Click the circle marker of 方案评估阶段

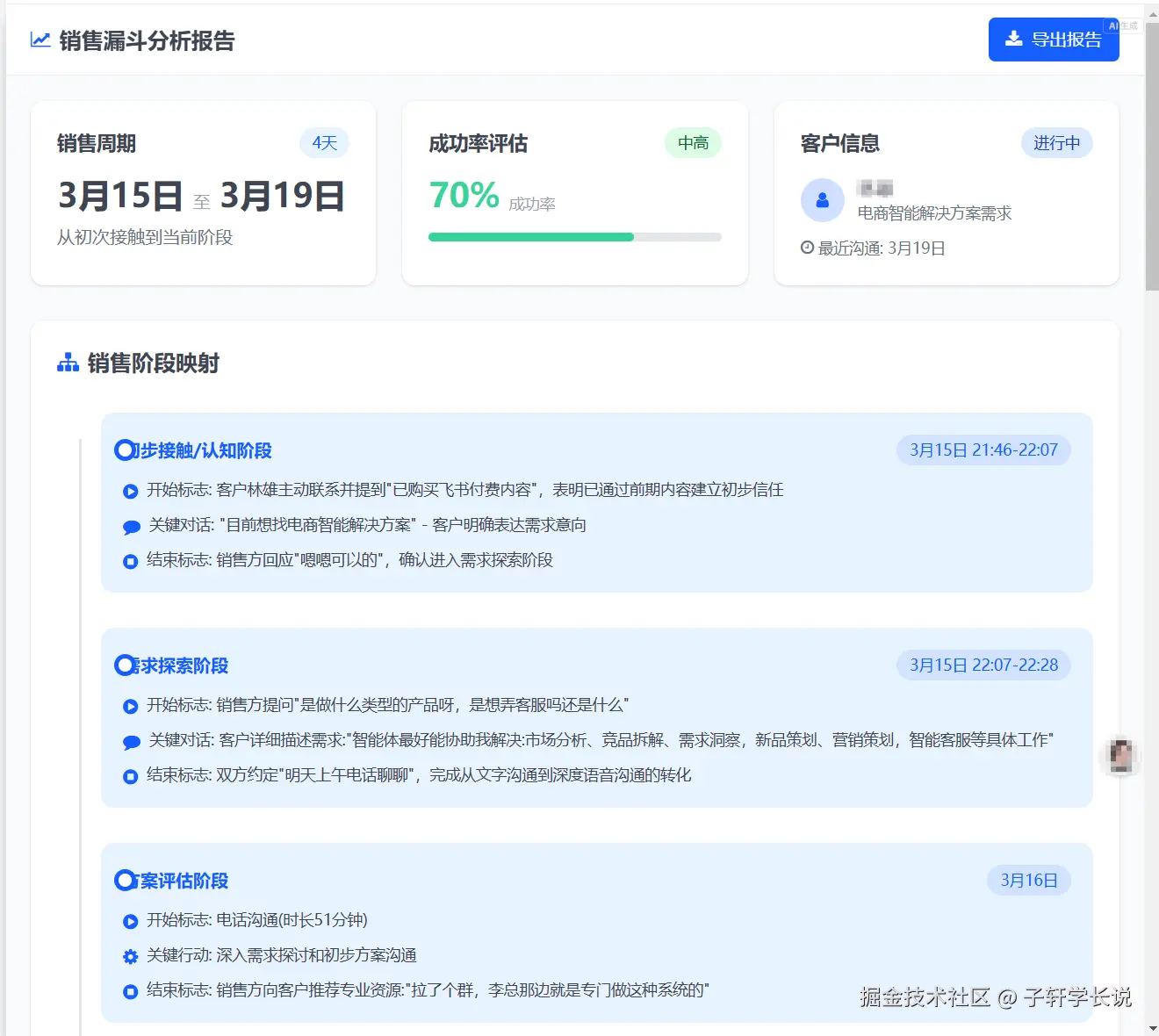(x=125, y=881)
